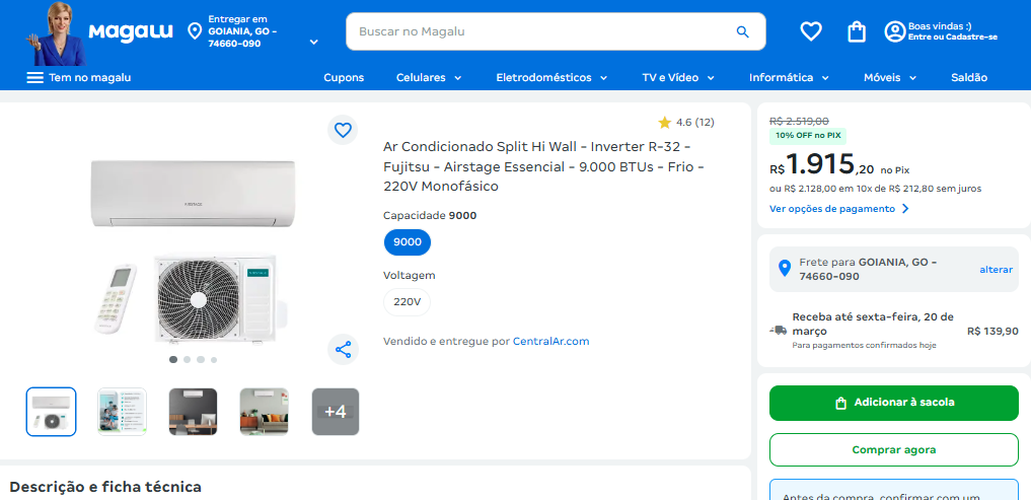Click the share product icon
This screenshot has width=1031, height=500.
343,349
